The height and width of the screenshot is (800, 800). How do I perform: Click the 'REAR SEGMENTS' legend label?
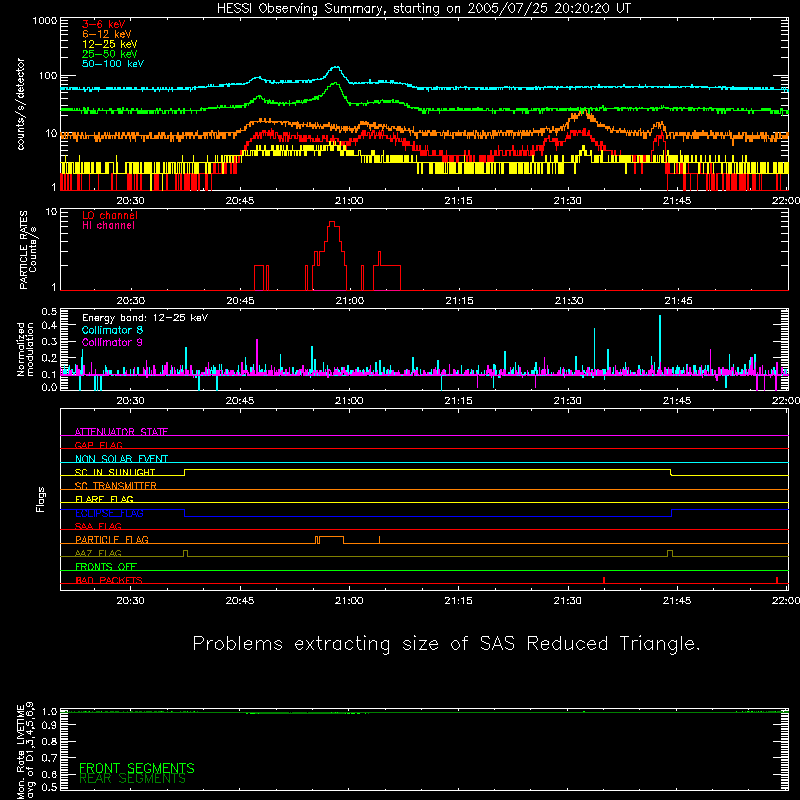click(133, 779)
